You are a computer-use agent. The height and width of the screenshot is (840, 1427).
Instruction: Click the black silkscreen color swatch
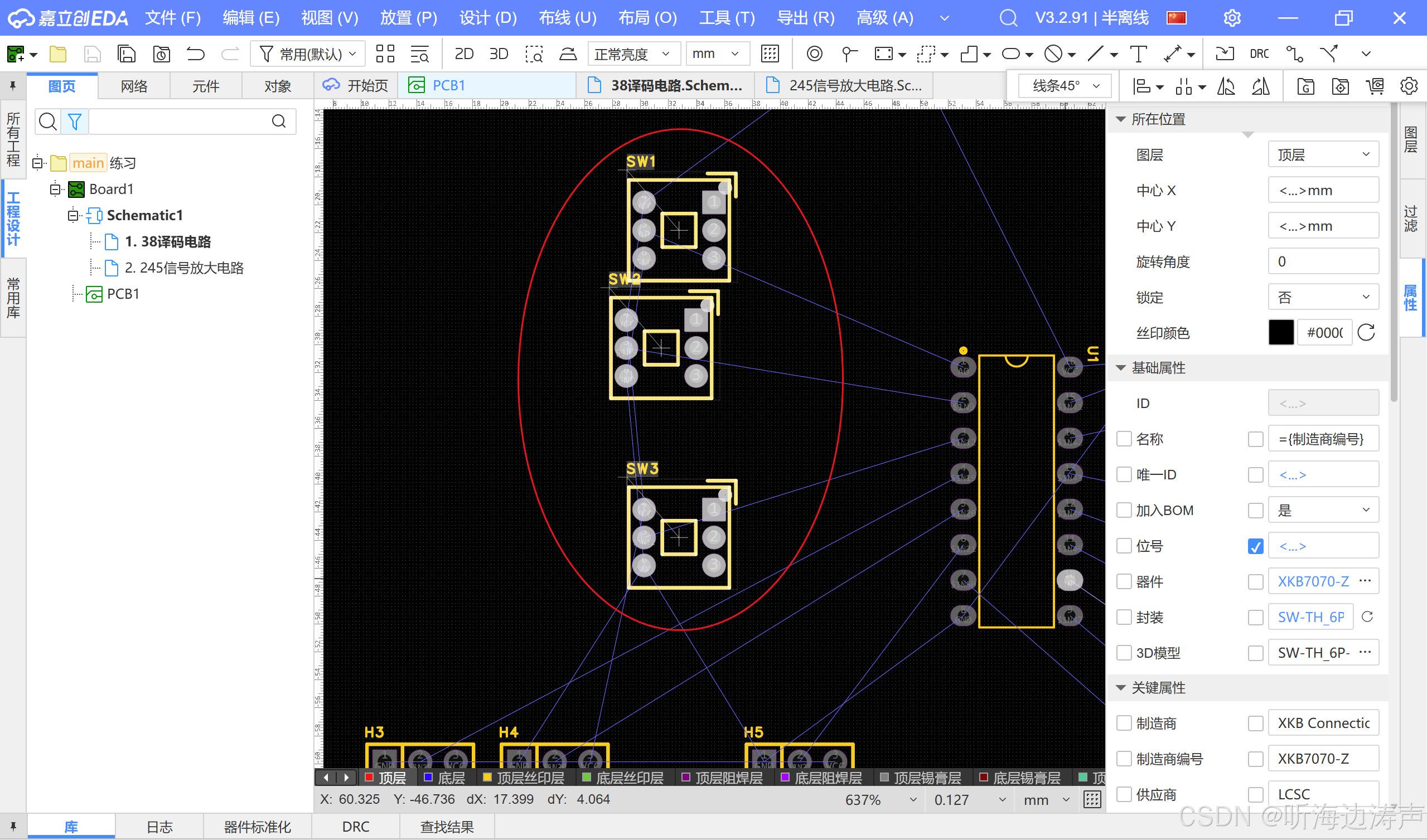point(1281,332)
